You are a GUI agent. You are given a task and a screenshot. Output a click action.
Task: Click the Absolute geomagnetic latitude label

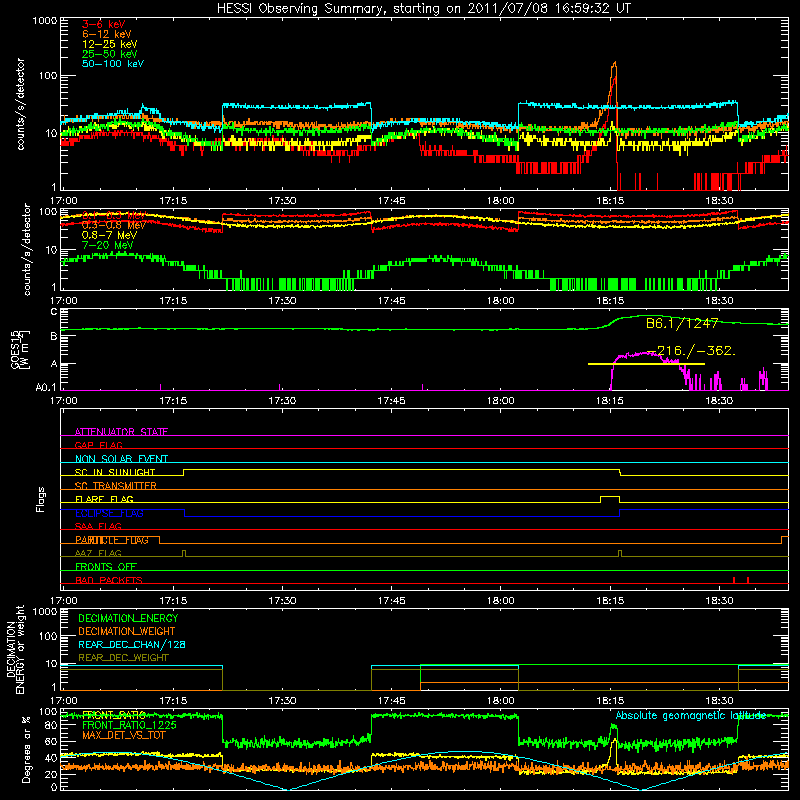tap(691, 715)
